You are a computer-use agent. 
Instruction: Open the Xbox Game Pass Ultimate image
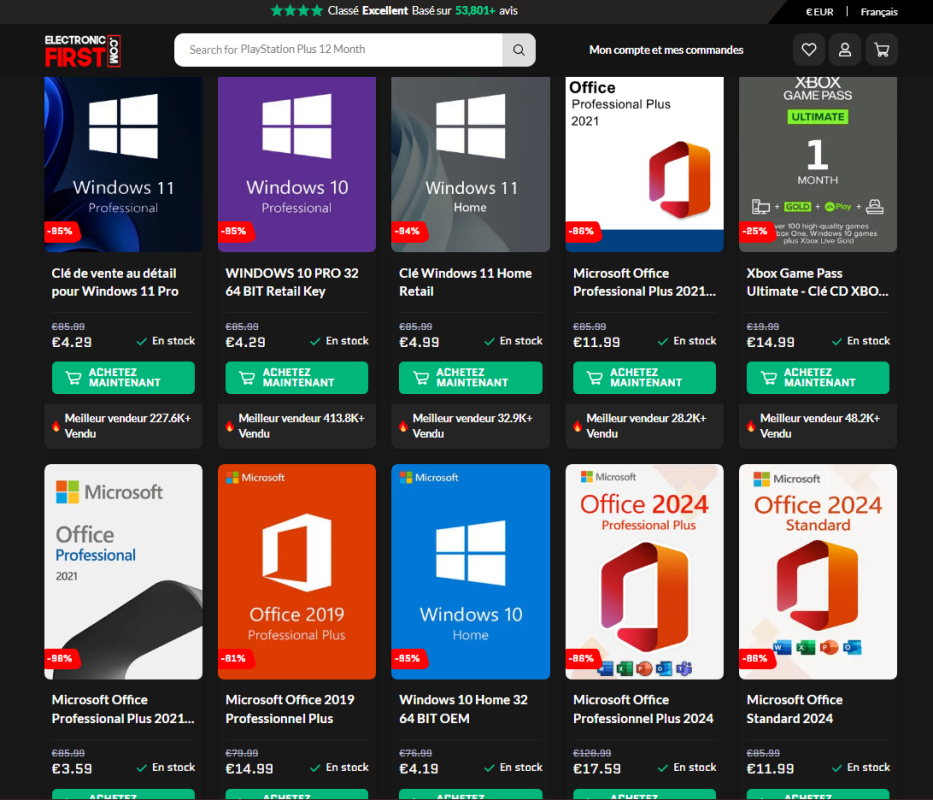pos(818,164)
